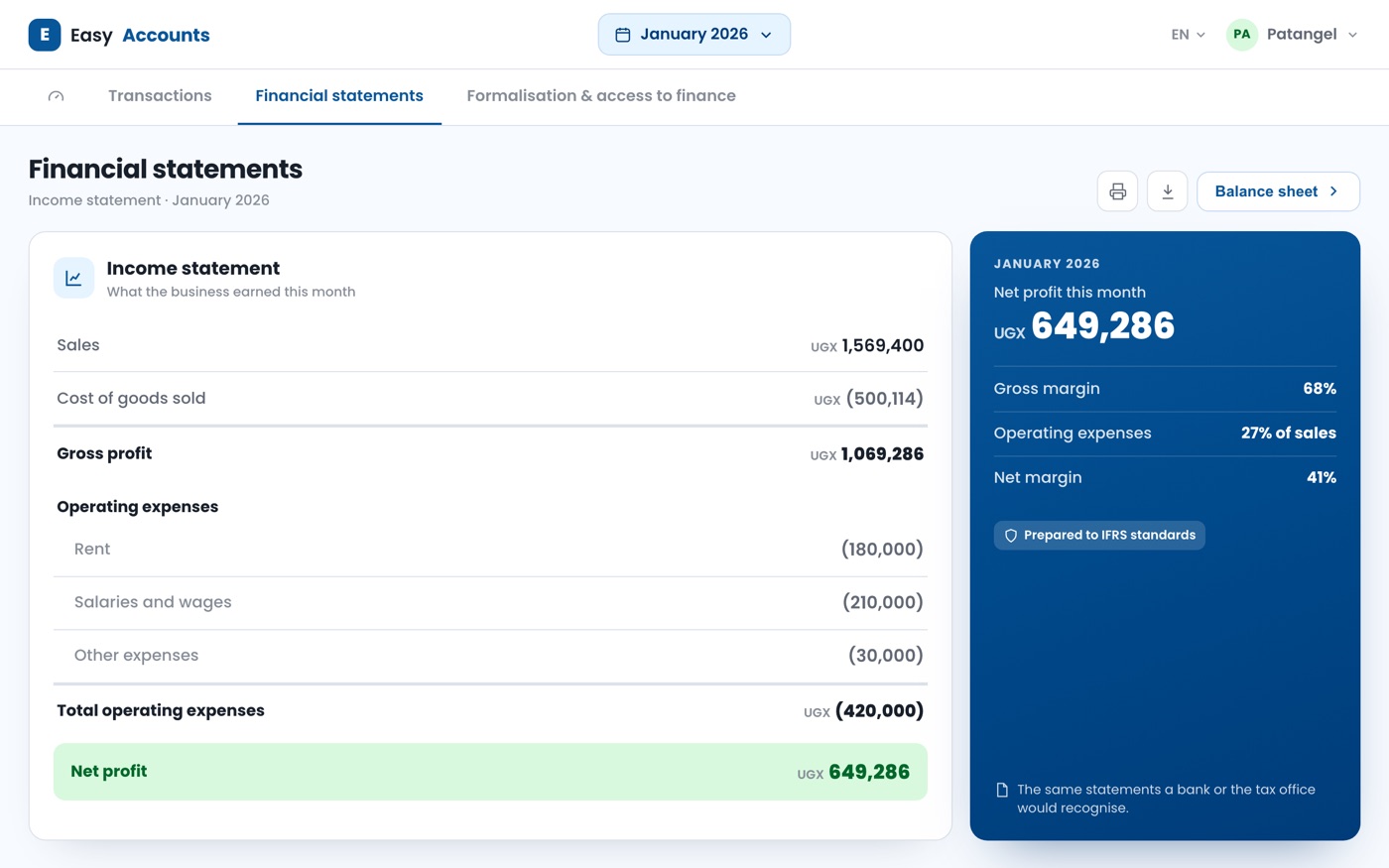Switch to the Transactions tab
1389x868 pixels.
click(160, 96)
